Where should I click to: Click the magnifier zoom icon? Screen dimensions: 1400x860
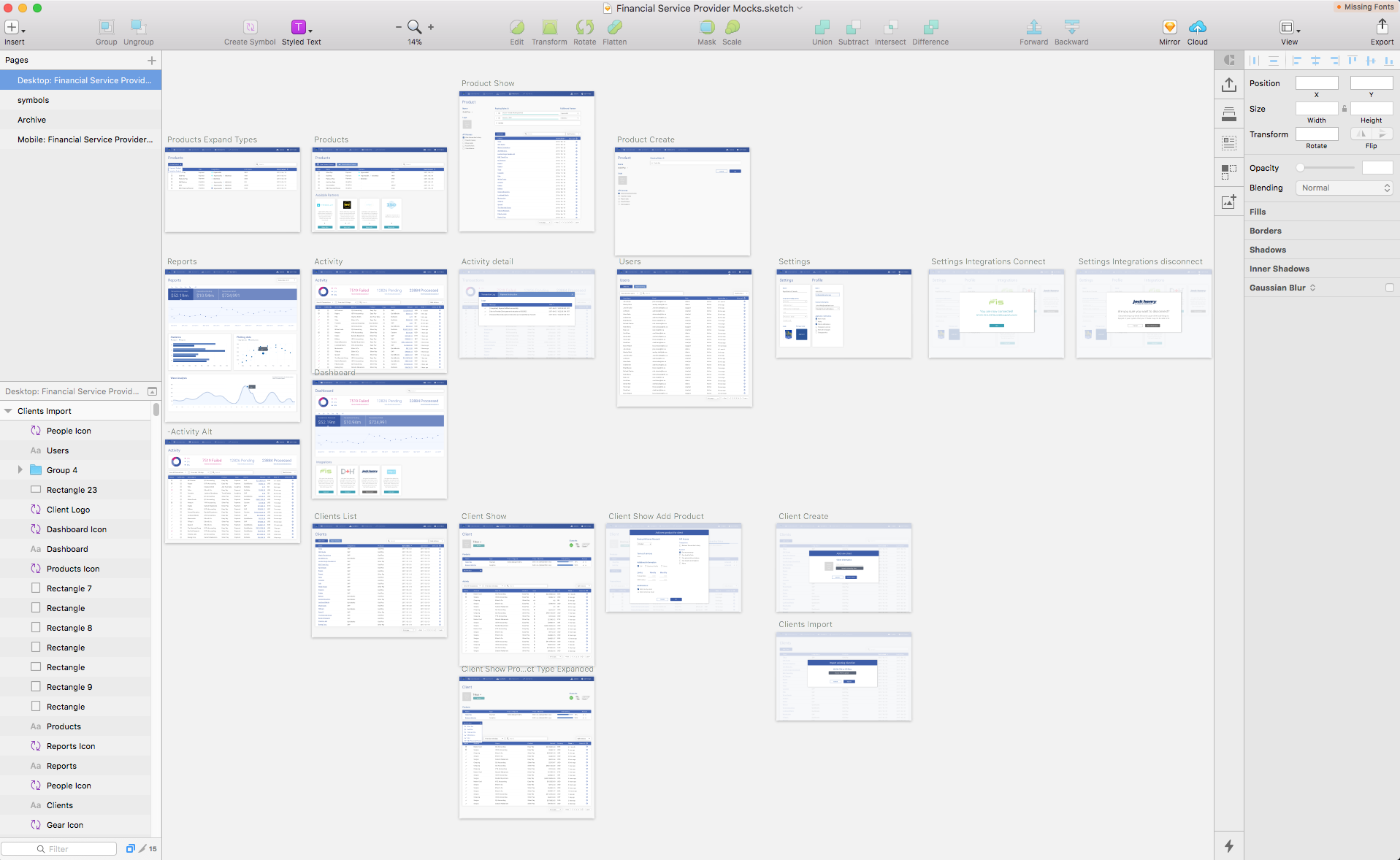coord(414,27)
